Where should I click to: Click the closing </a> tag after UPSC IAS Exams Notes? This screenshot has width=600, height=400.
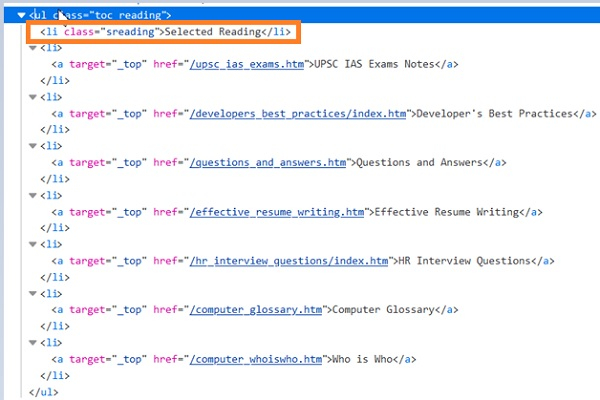[x=447, y=64]
